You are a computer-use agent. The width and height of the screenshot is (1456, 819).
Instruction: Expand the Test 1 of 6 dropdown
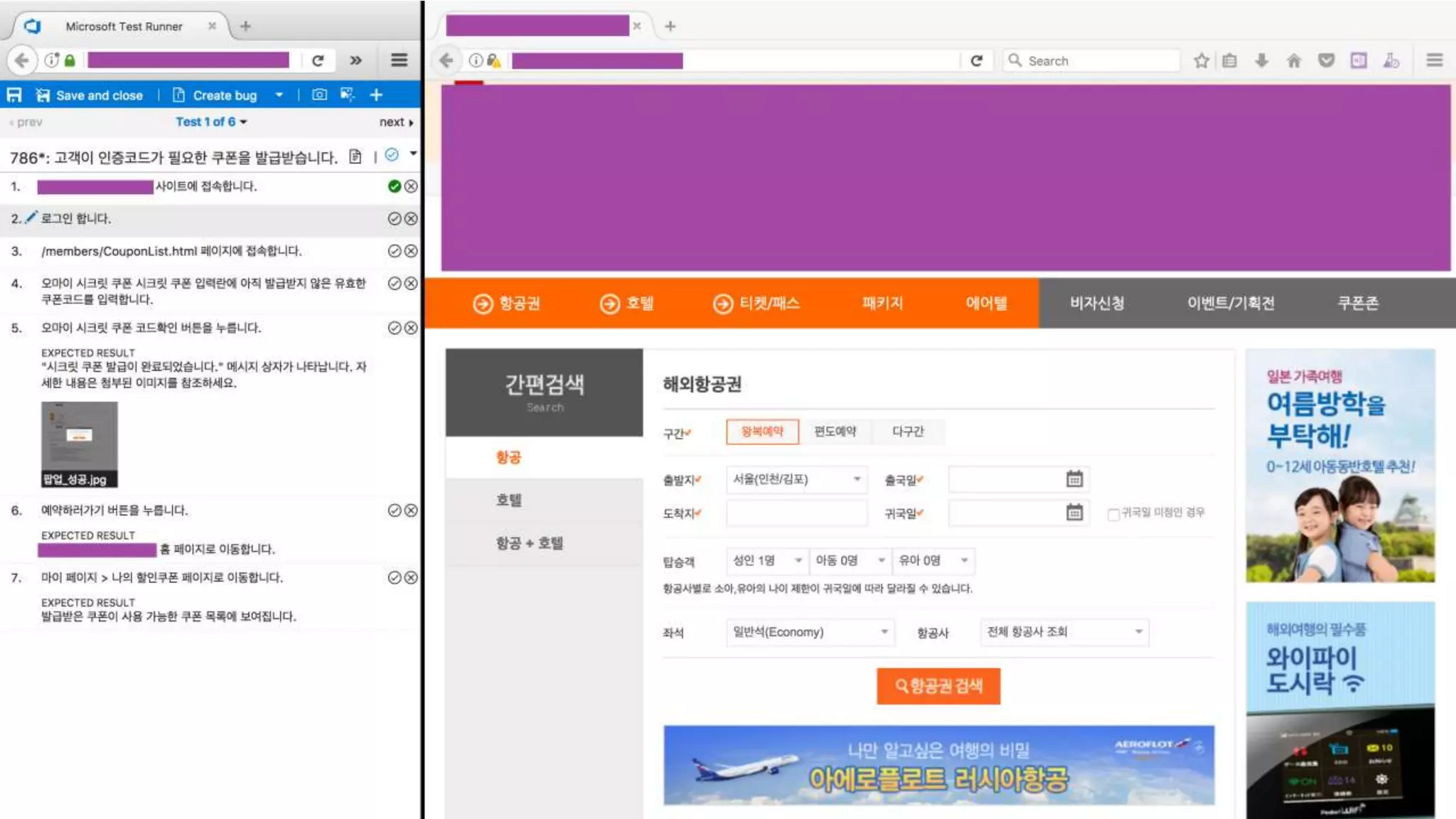(x=212, y=122)
